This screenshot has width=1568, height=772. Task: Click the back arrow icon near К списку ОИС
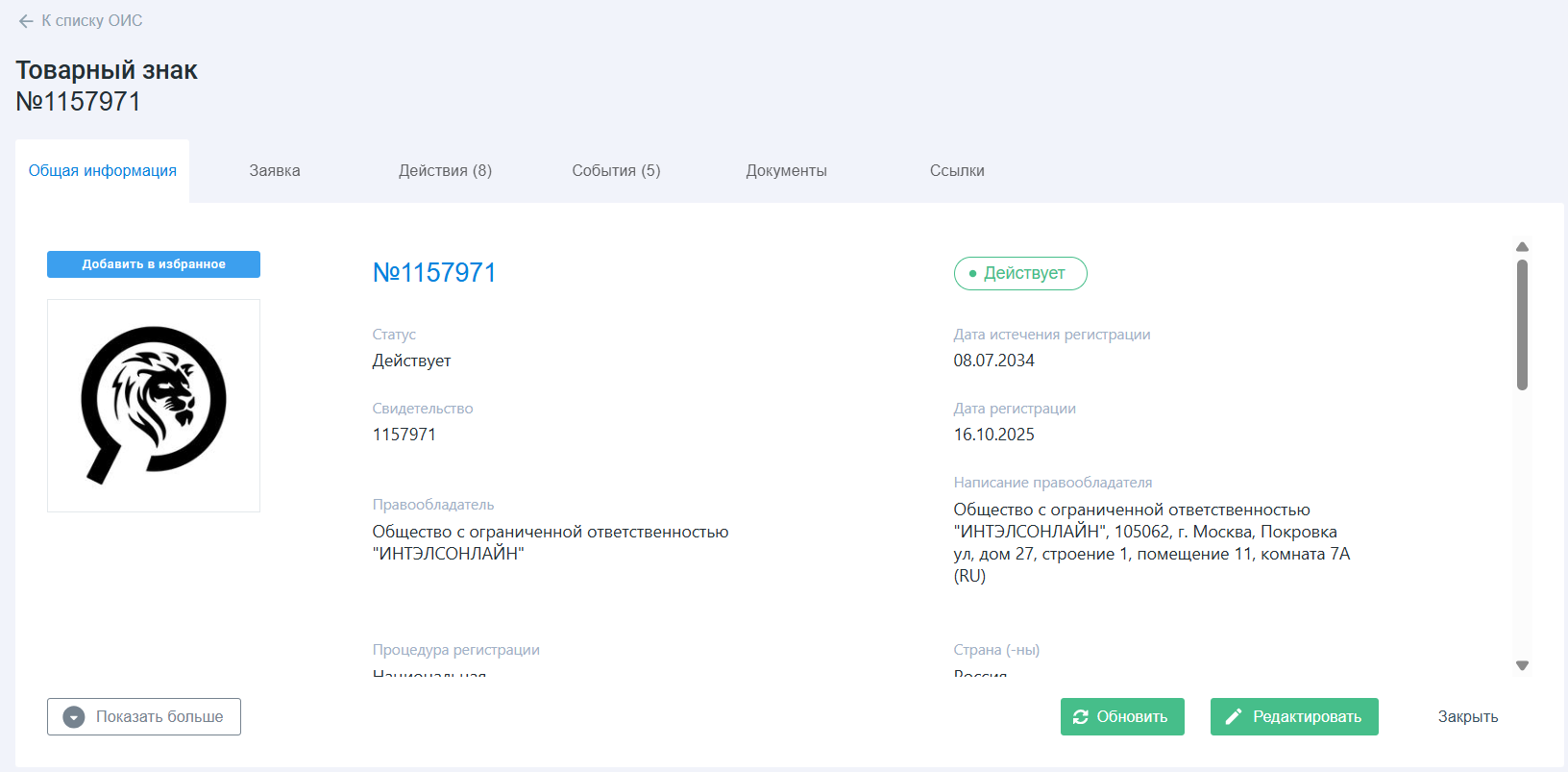coord(26,21)
